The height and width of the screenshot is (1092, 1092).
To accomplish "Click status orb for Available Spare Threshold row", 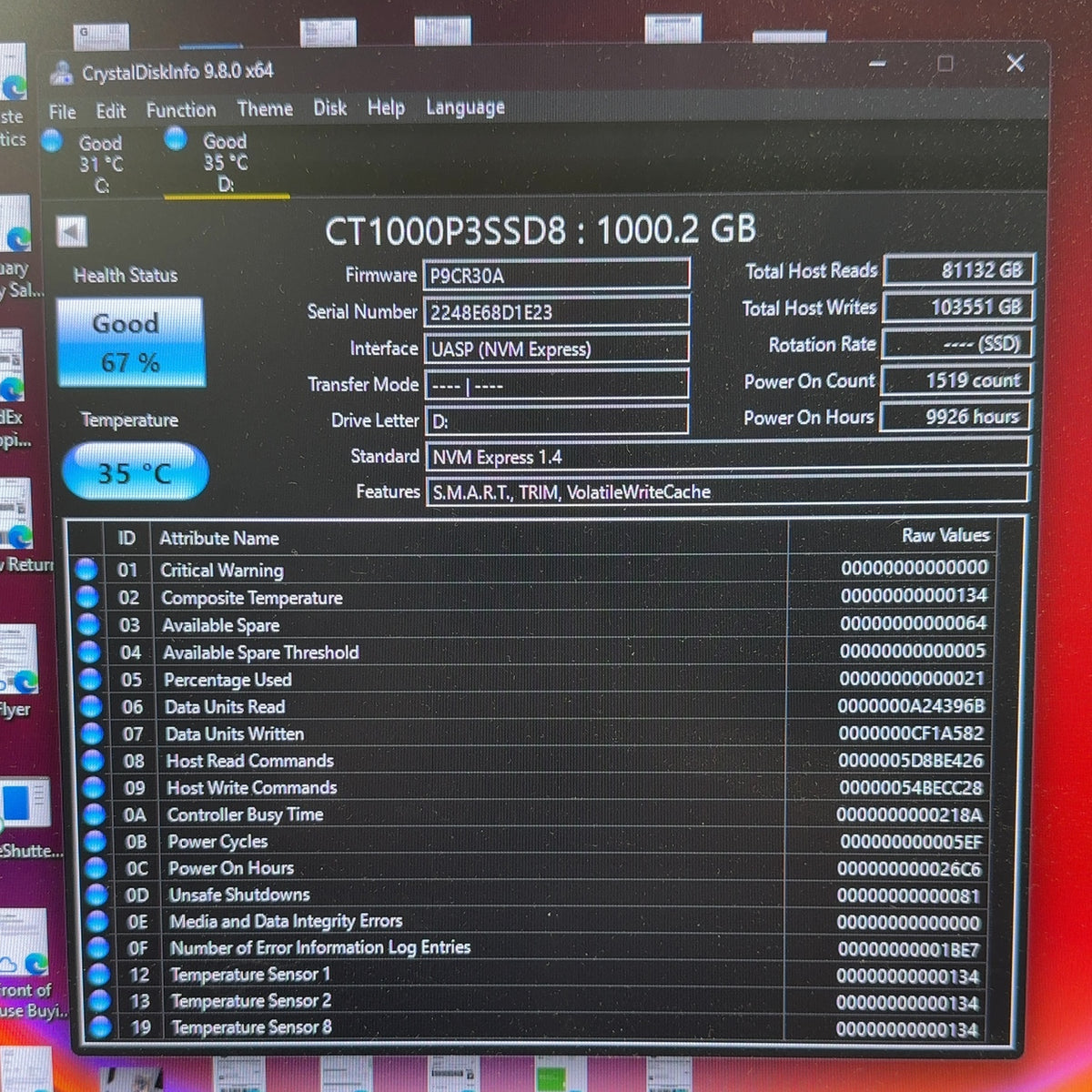I will point(89,652).
